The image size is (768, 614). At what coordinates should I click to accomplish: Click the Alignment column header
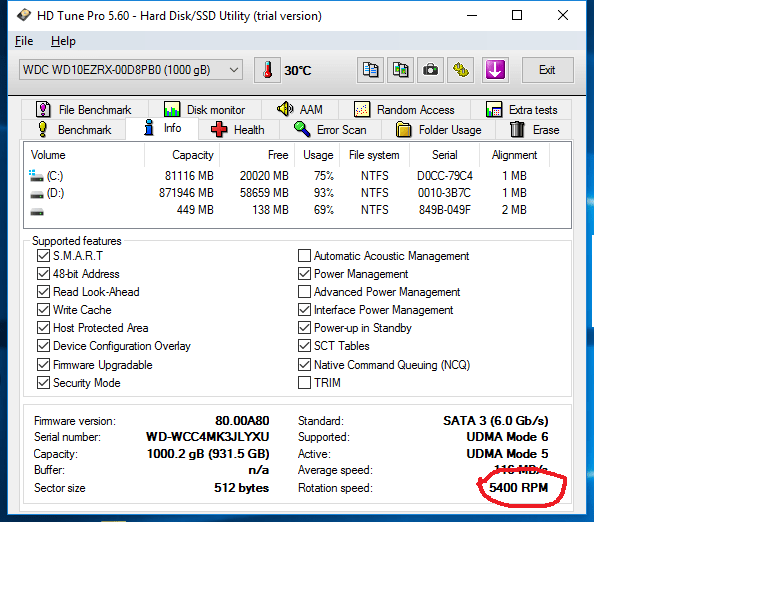coord(514,155)
